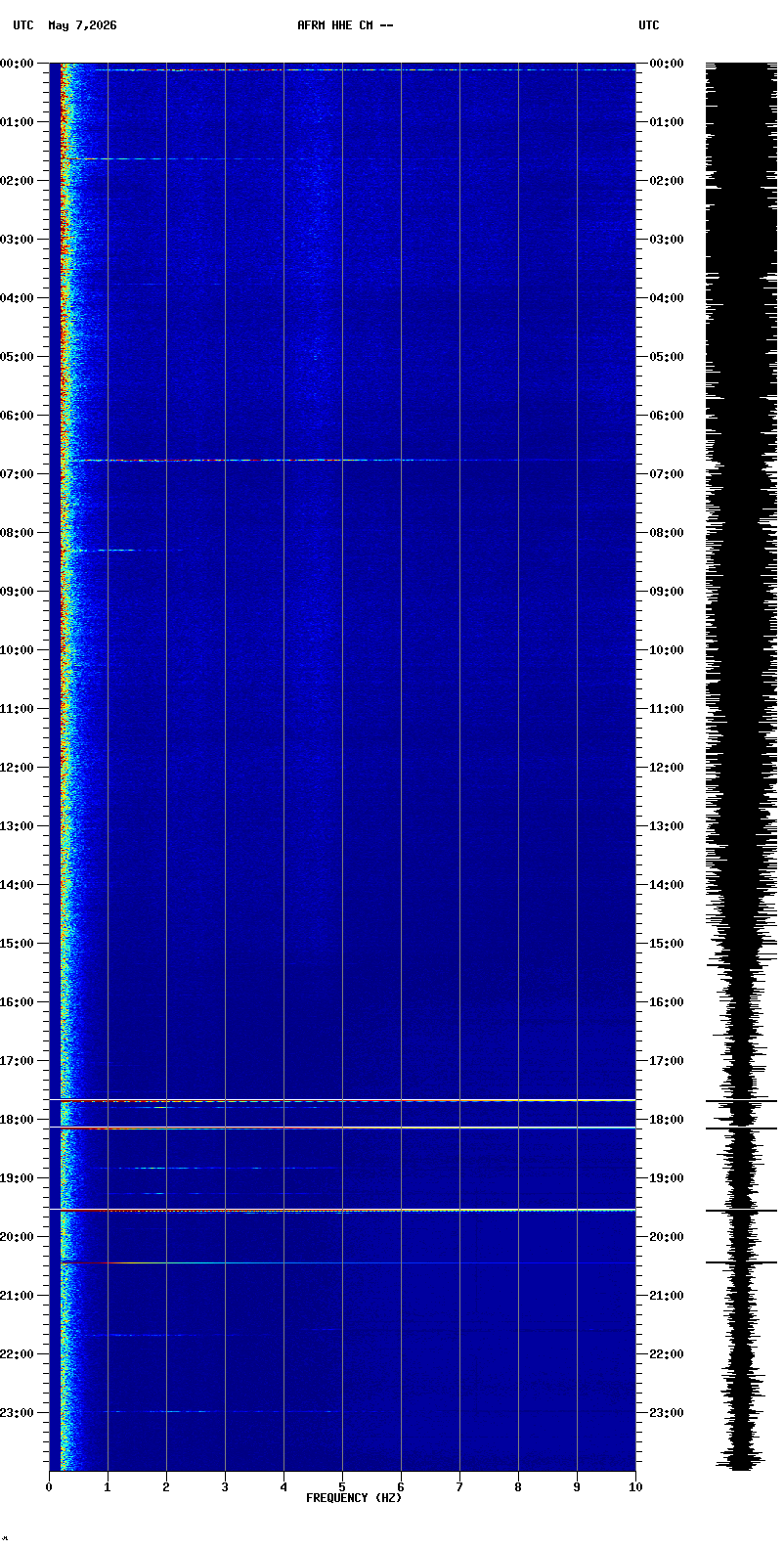Click the white data-gap line just after 18:00
The height and width of the screenshot is (1549, 784).
[342, 1128]
